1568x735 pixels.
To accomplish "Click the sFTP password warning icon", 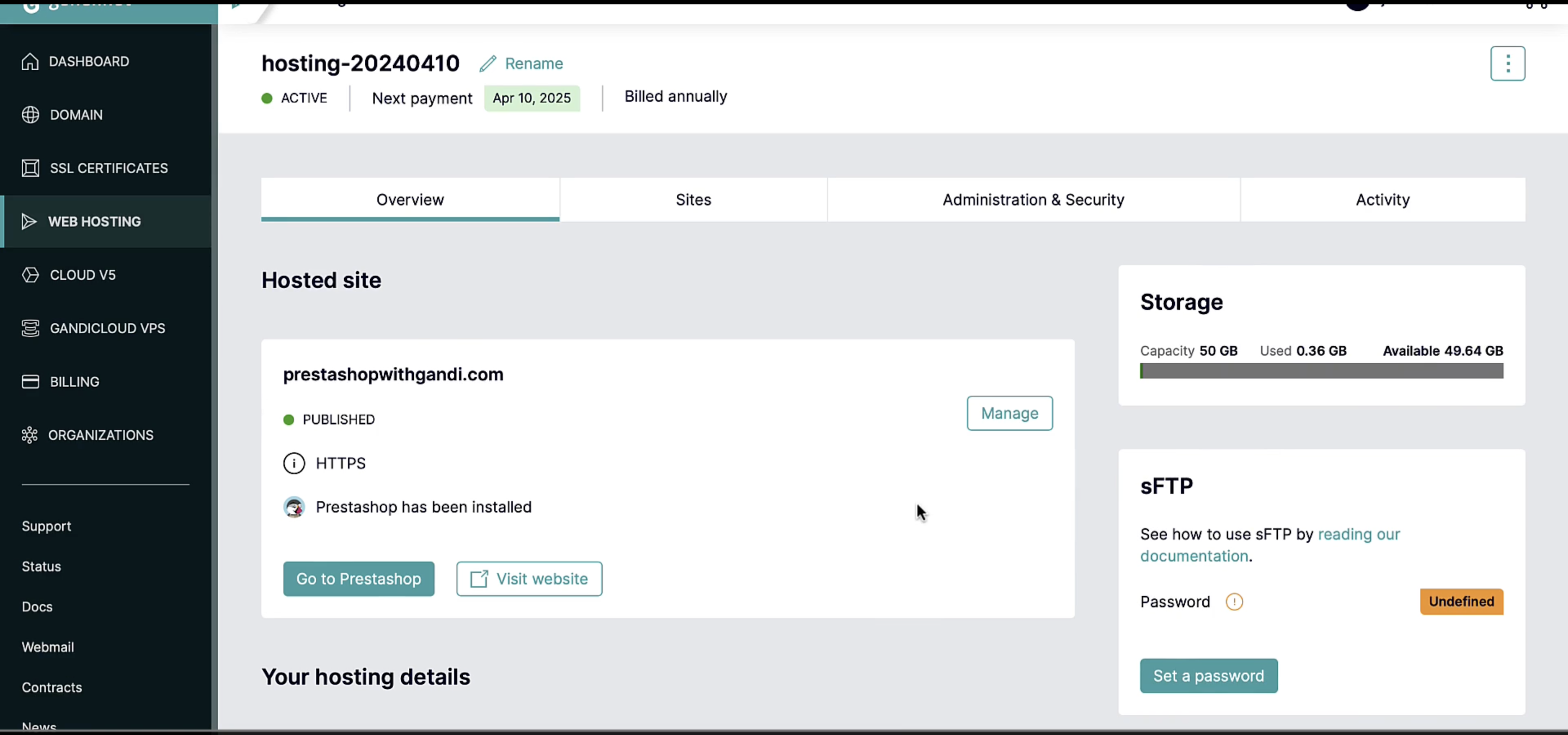I will (1234, 602).
